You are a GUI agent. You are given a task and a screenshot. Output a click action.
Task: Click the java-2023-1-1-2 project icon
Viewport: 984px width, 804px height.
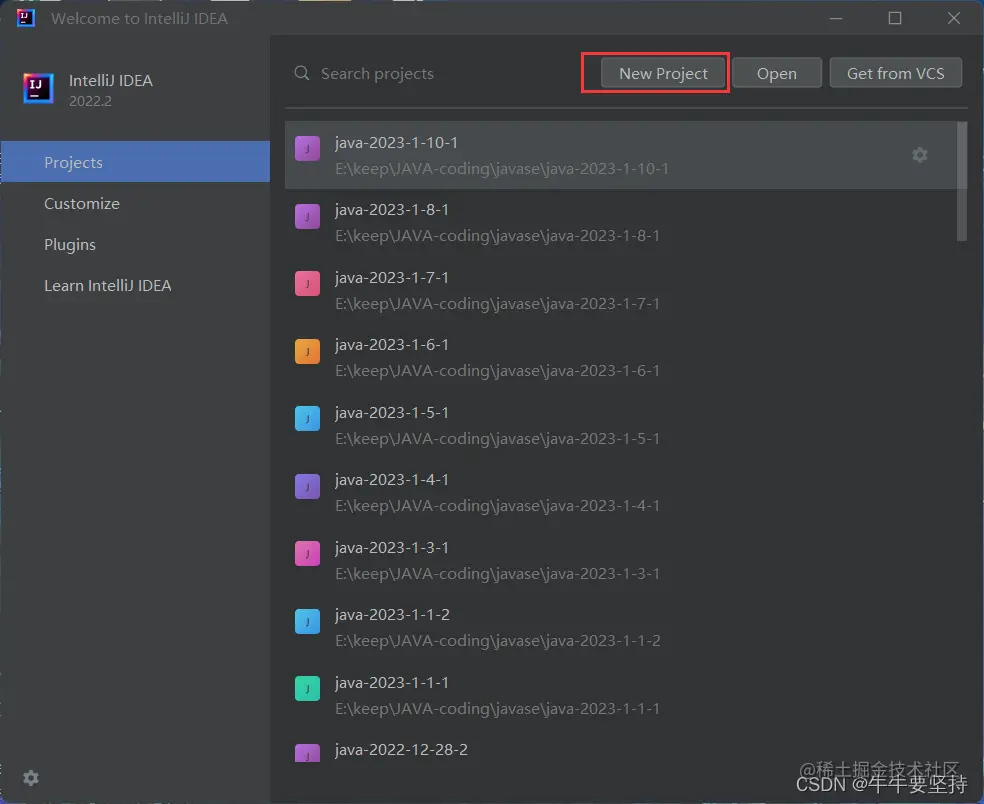[308, 621]
